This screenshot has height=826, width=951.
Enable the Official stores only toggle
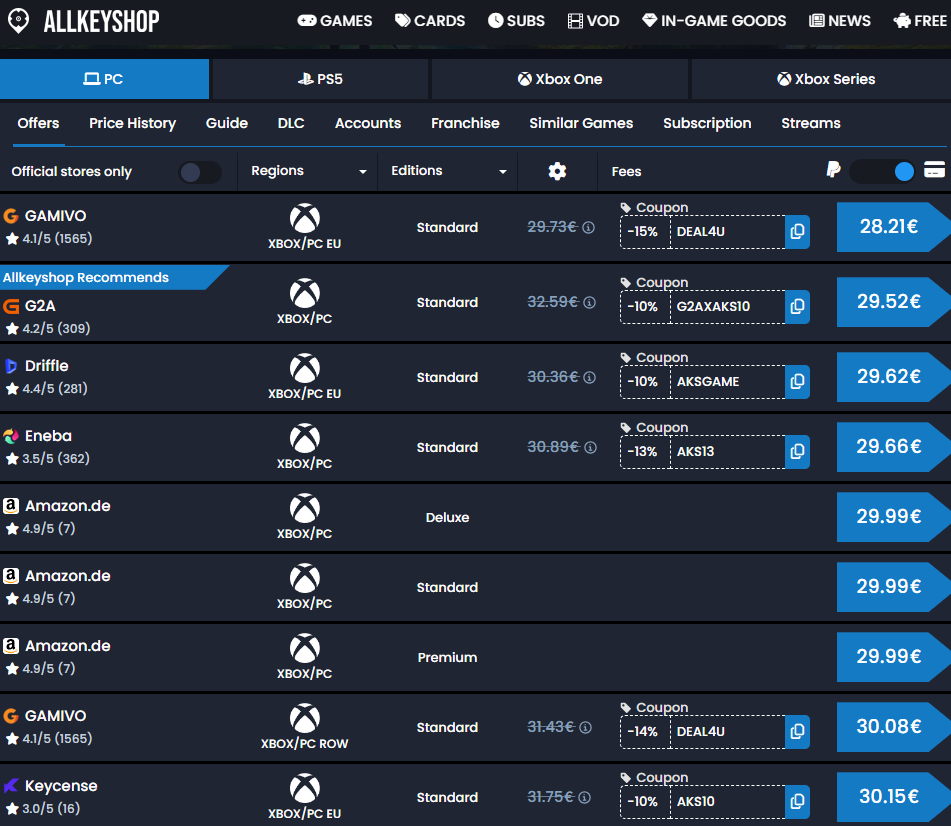[200, 172]
